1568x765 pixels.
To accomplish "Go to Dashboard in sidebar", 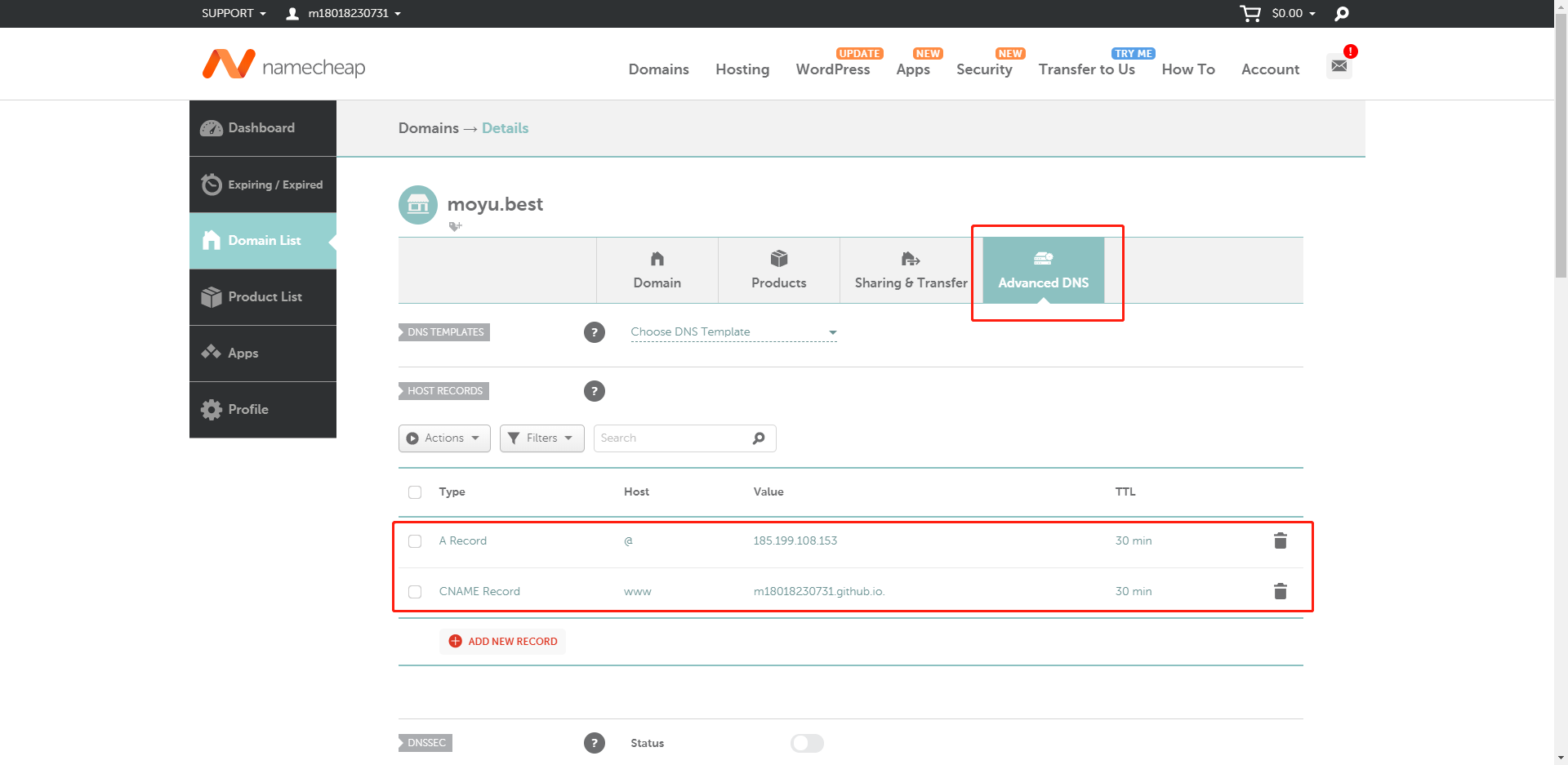I will point(263,128).
